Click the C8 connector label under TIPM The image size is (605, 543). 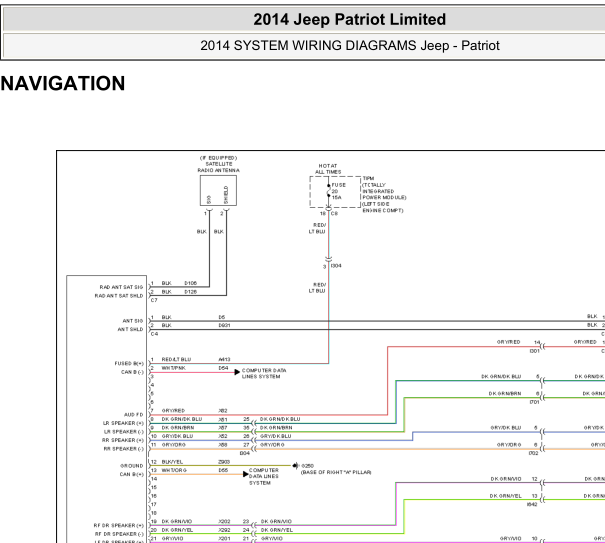pos(334,213)
